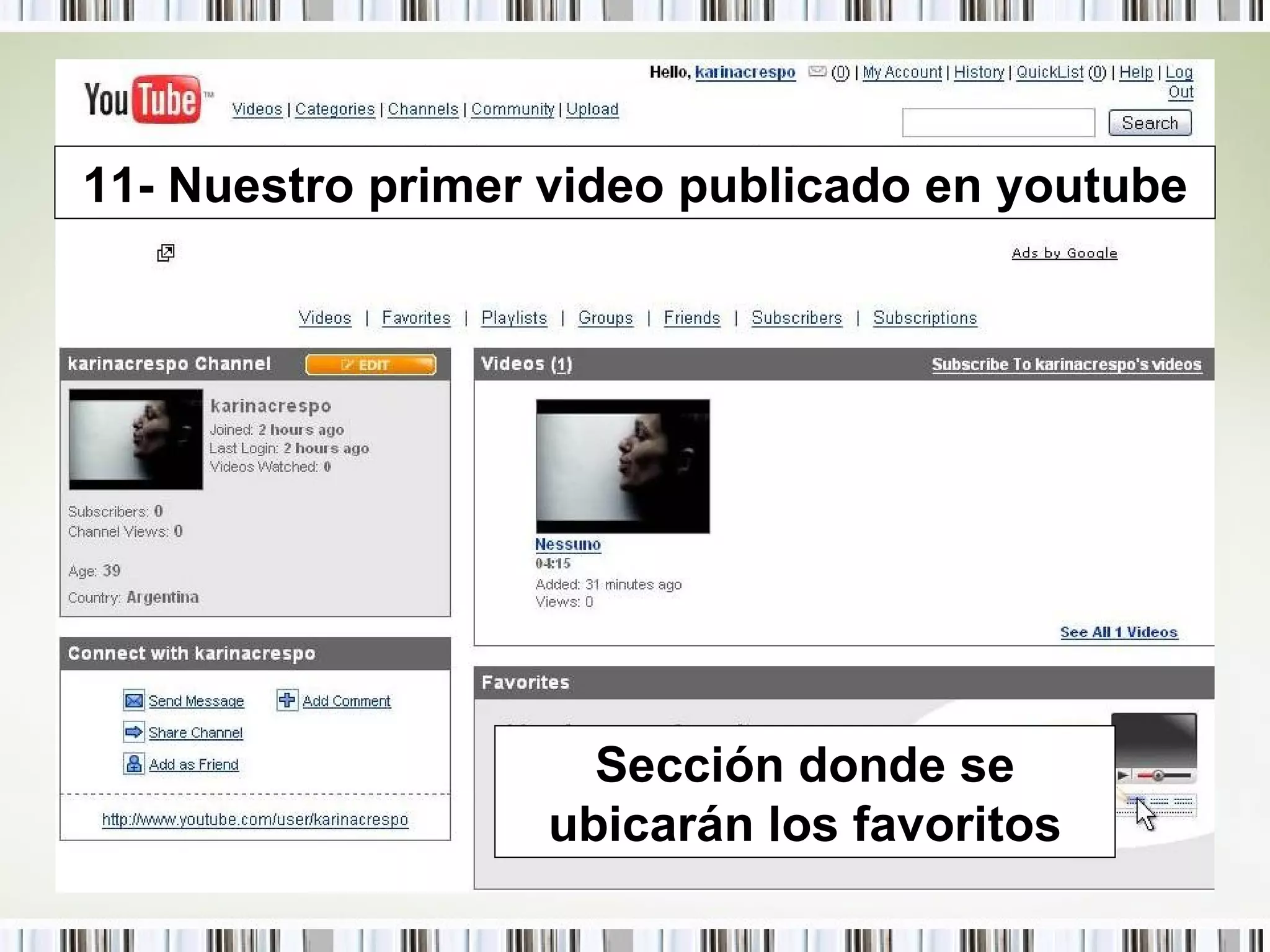Image resolution: width=1270 pixels, height=952 pixels.
Task: Switch to Friends tab
Action: pyautogui.click(x=692, y=318)
